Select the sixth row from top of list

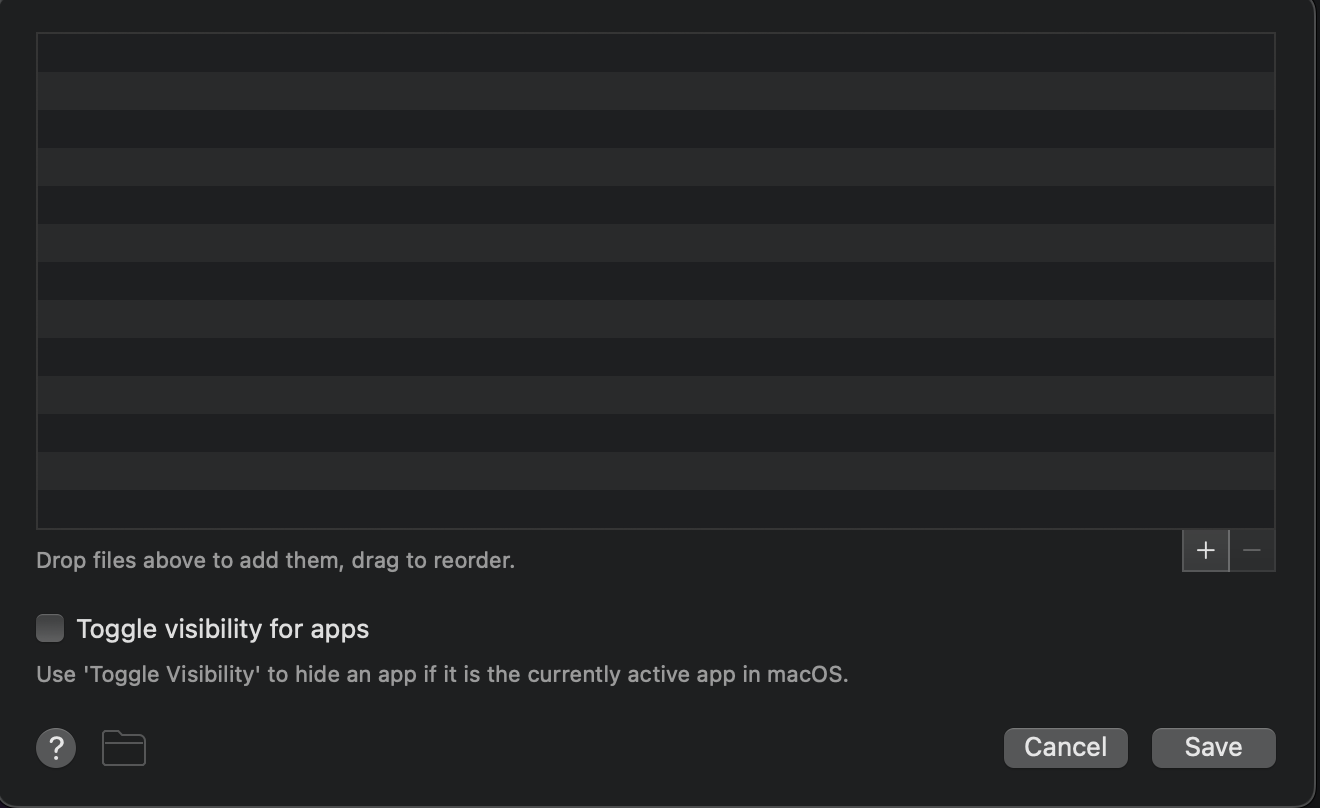[x=656, y=243]
